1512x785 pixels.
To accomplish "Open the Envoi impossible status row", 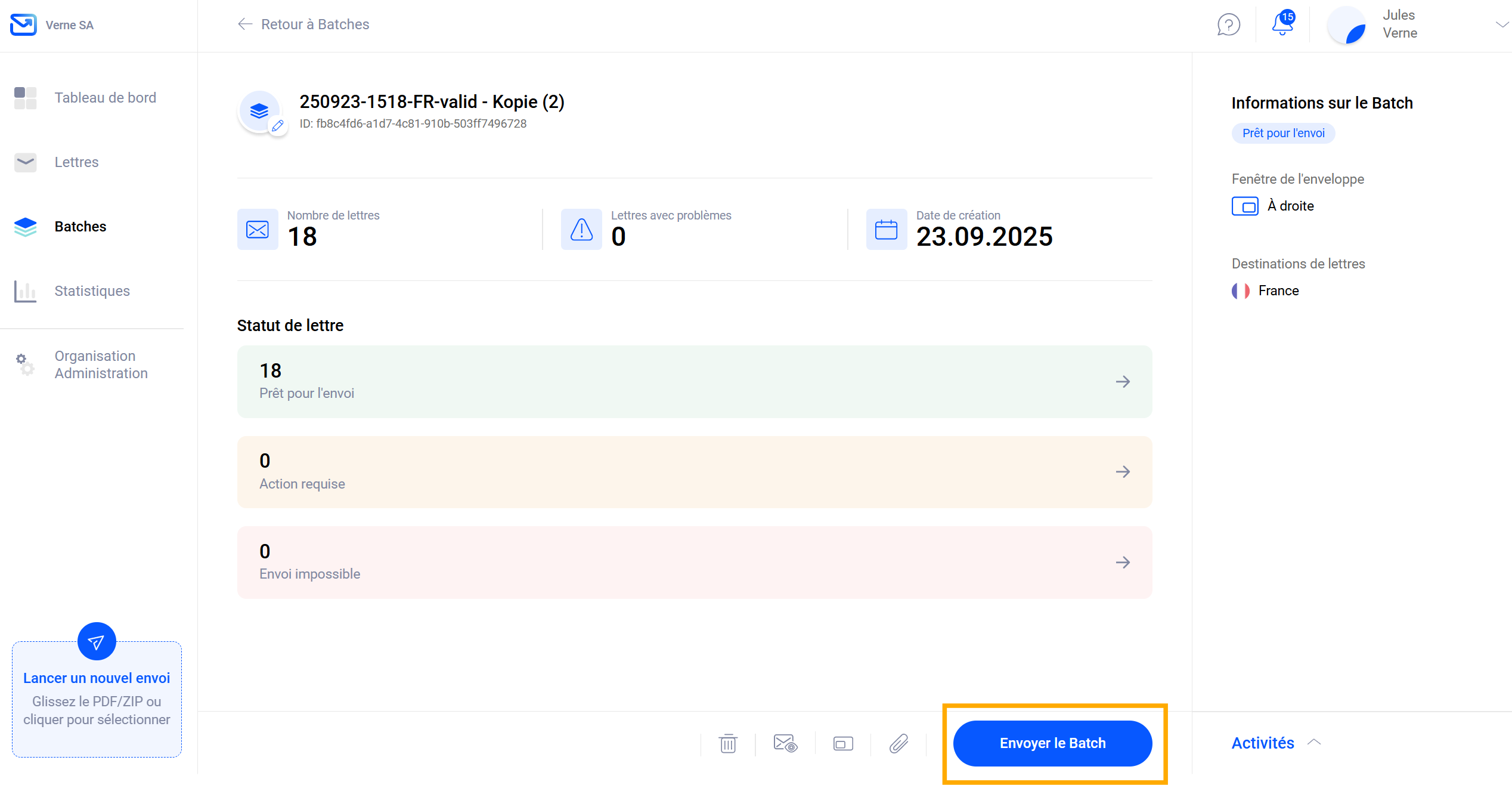I will coord(694,563).
